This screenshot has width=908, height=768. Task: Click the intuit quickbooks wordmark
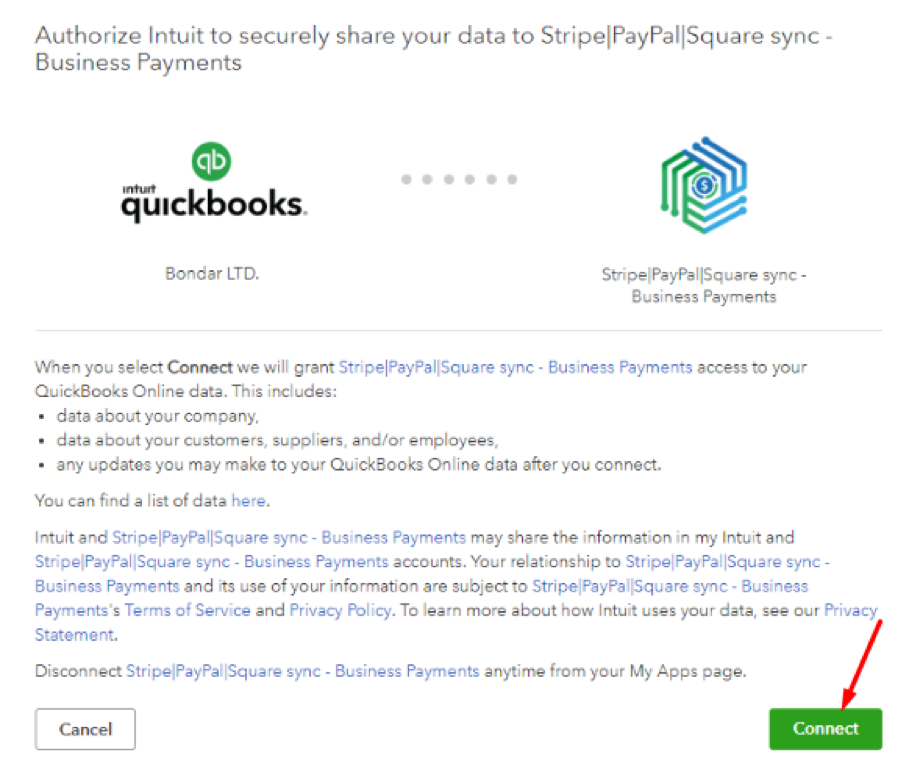click(x=214, y=203)
